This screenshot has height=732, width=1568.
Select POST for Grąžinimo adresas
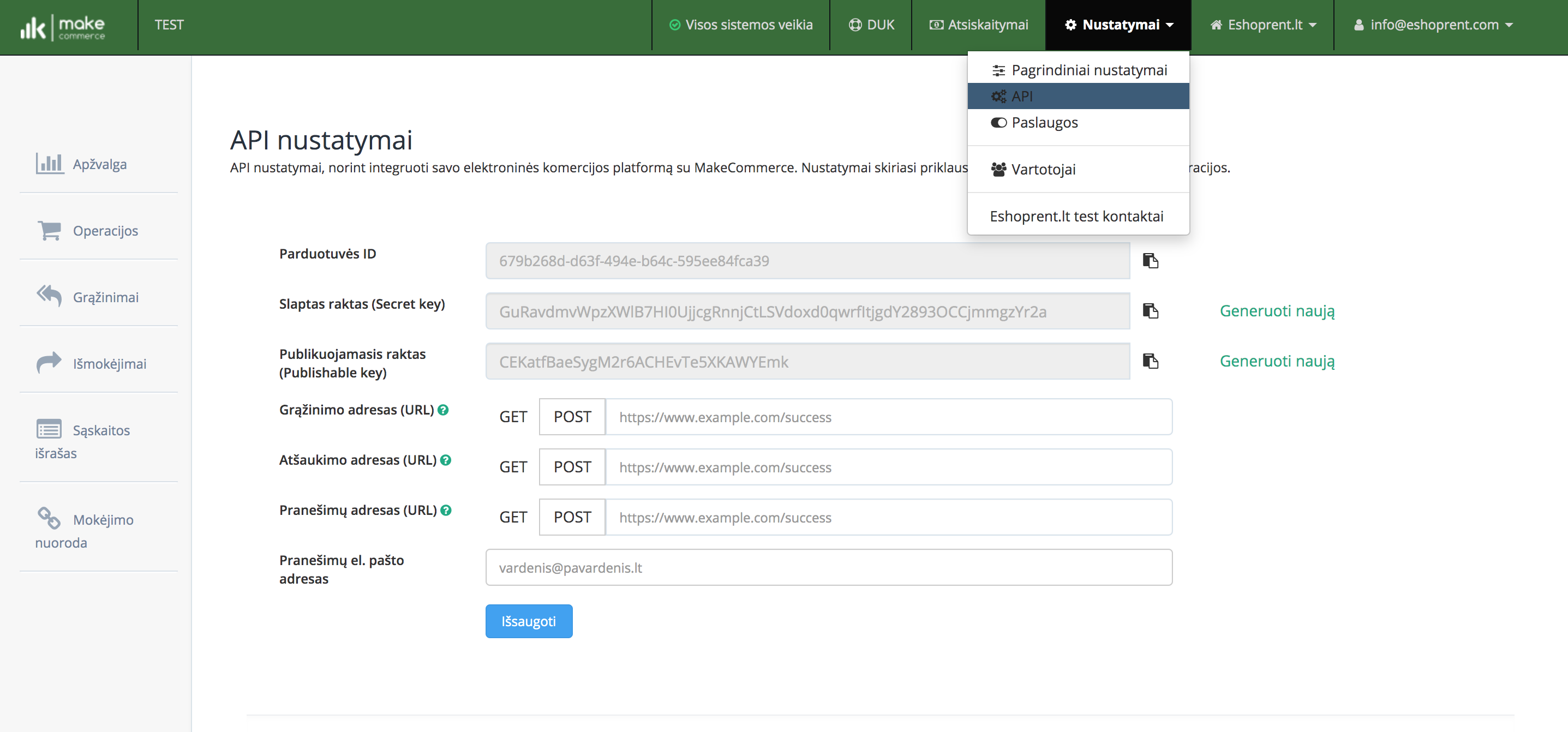(572, 417)
